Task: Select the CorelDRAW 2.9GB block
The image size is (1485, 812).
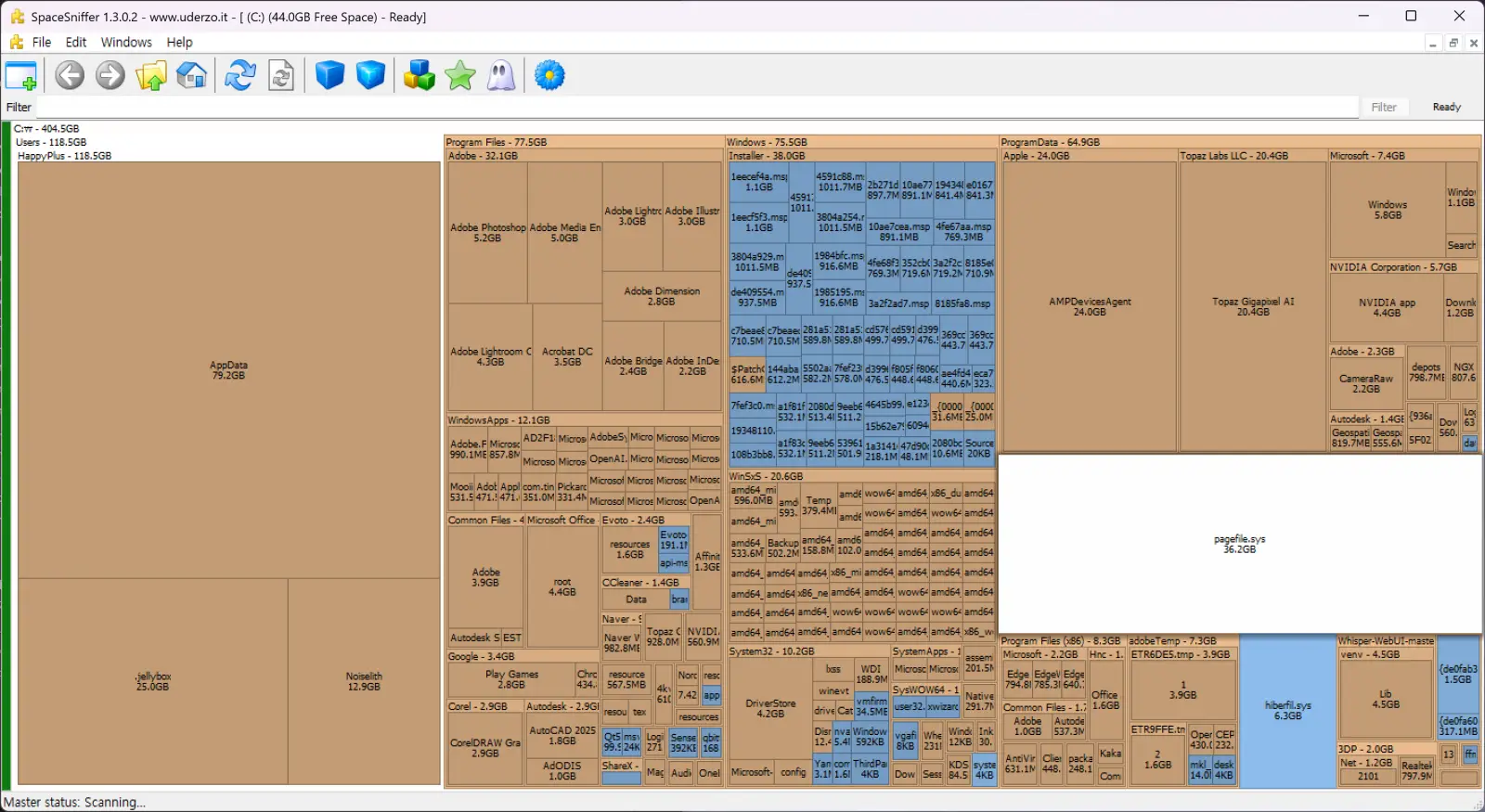Action: [485, 748]
